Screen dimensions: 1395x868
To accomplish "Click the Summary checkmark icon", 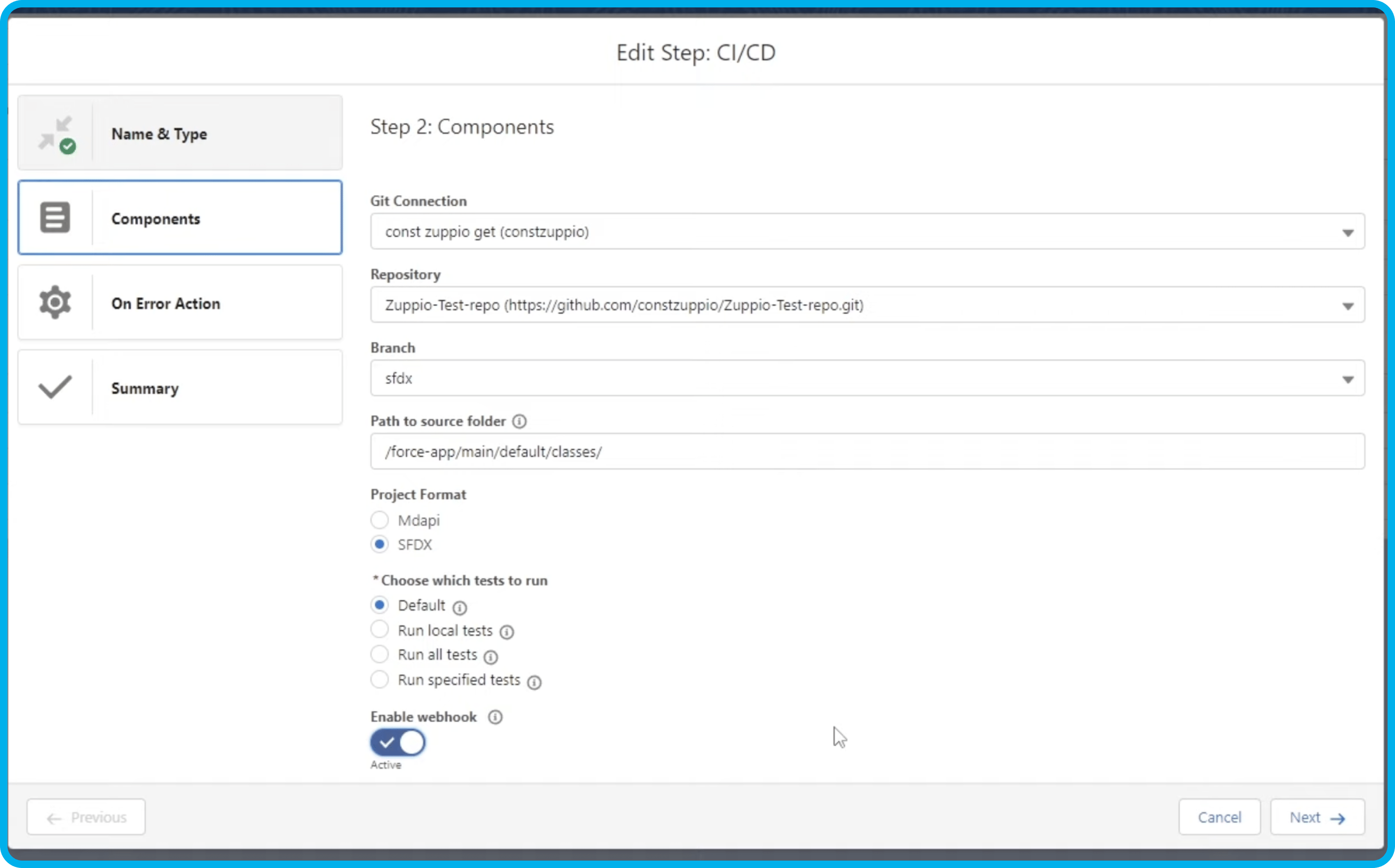I will pyautogui.click(x=54, y=388).
